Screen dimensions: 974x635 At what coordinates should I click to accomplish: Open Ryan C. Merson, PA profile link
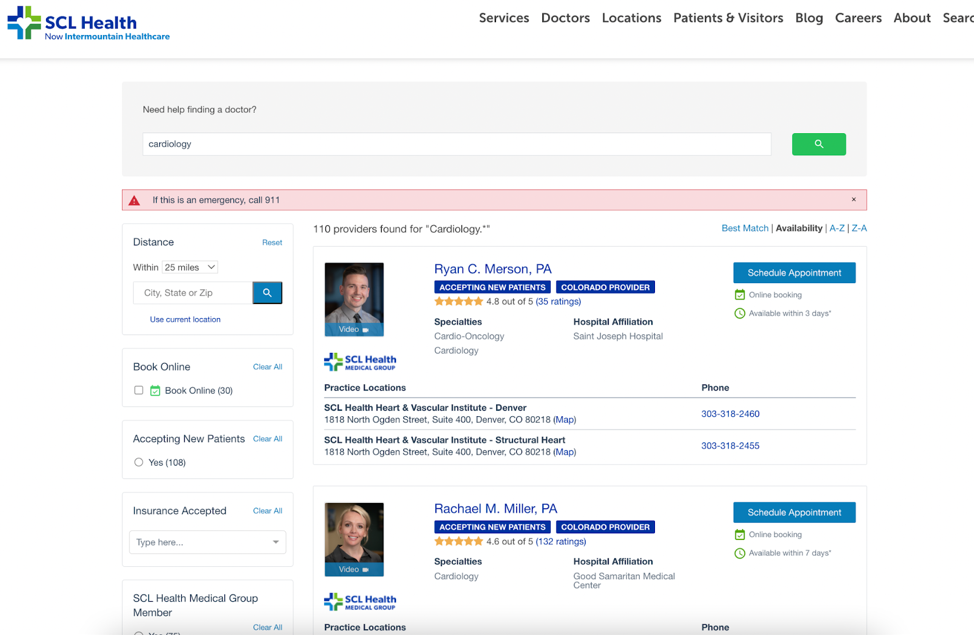493,269
